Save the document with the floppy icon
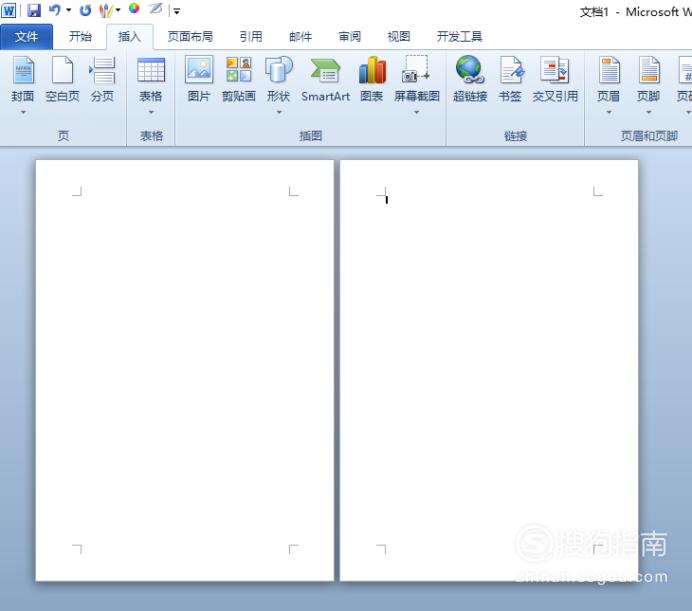 point(34,10)
